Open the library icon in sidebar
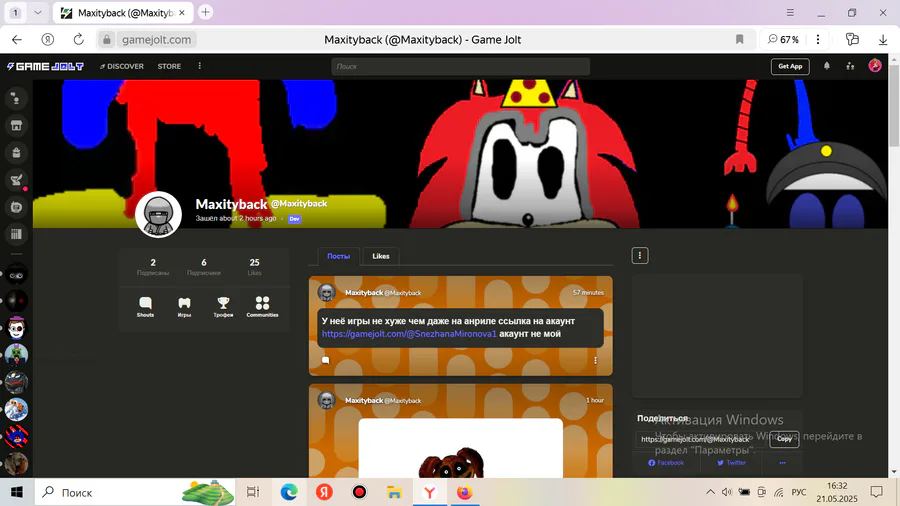This screenshot has height=506, width=900. click(16, 234)
